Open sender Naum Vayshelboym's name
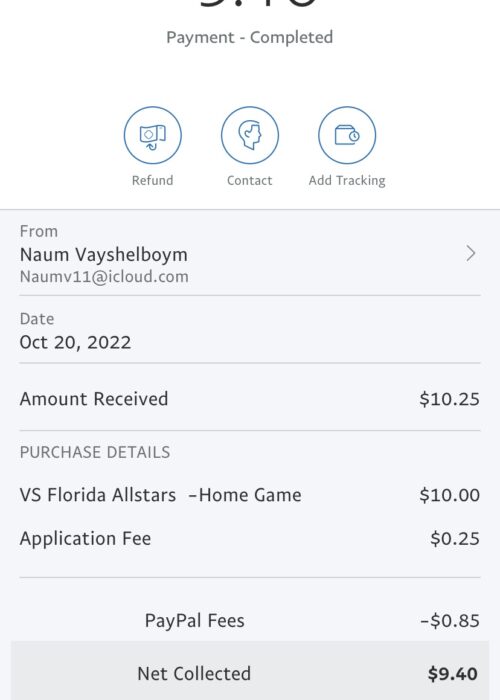Screen dimensions: 500x700 104,254
